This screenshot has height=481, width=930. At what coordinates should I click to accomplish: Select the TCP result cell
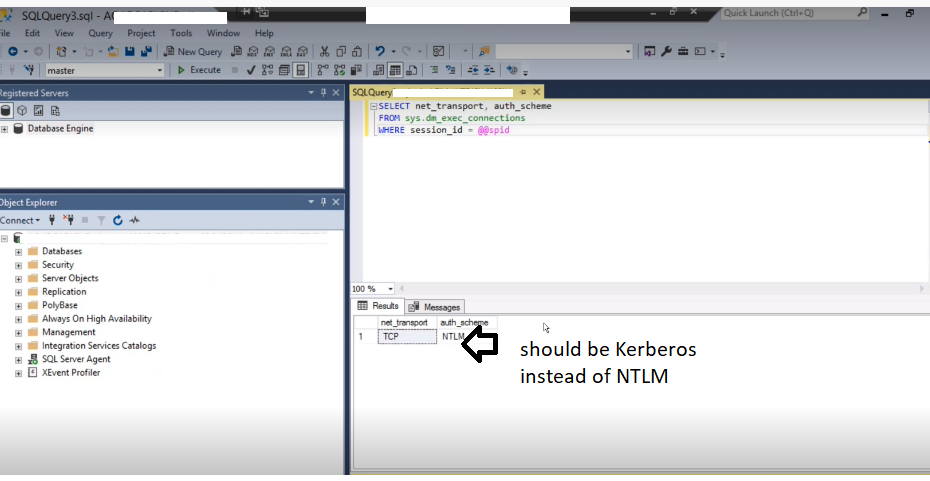coord(407,336)
